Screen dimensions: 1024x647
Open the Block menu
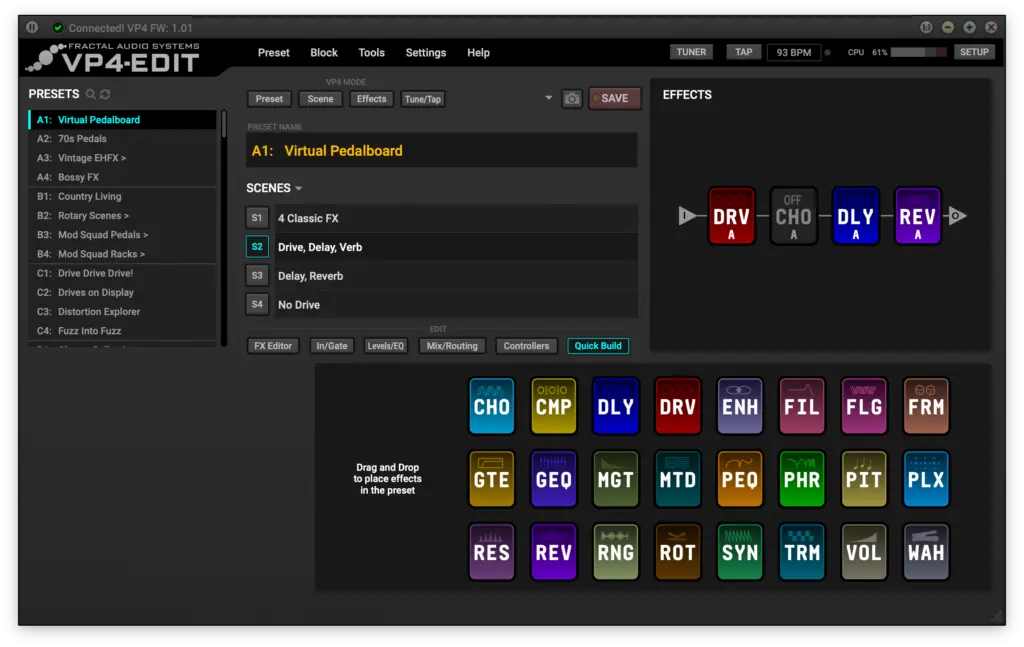pyautogui.click(x=324, y=53)
